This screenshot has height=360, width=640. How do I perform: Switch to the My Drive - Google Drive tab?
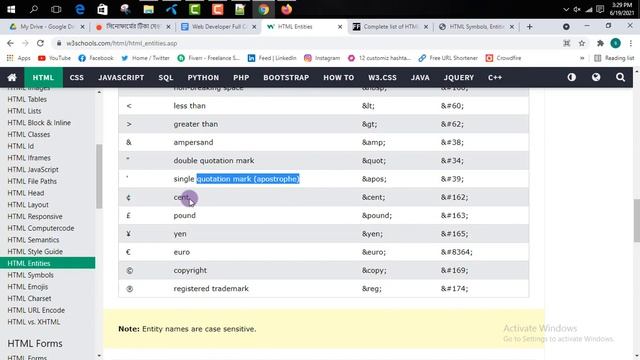click(x=47, y=27)
